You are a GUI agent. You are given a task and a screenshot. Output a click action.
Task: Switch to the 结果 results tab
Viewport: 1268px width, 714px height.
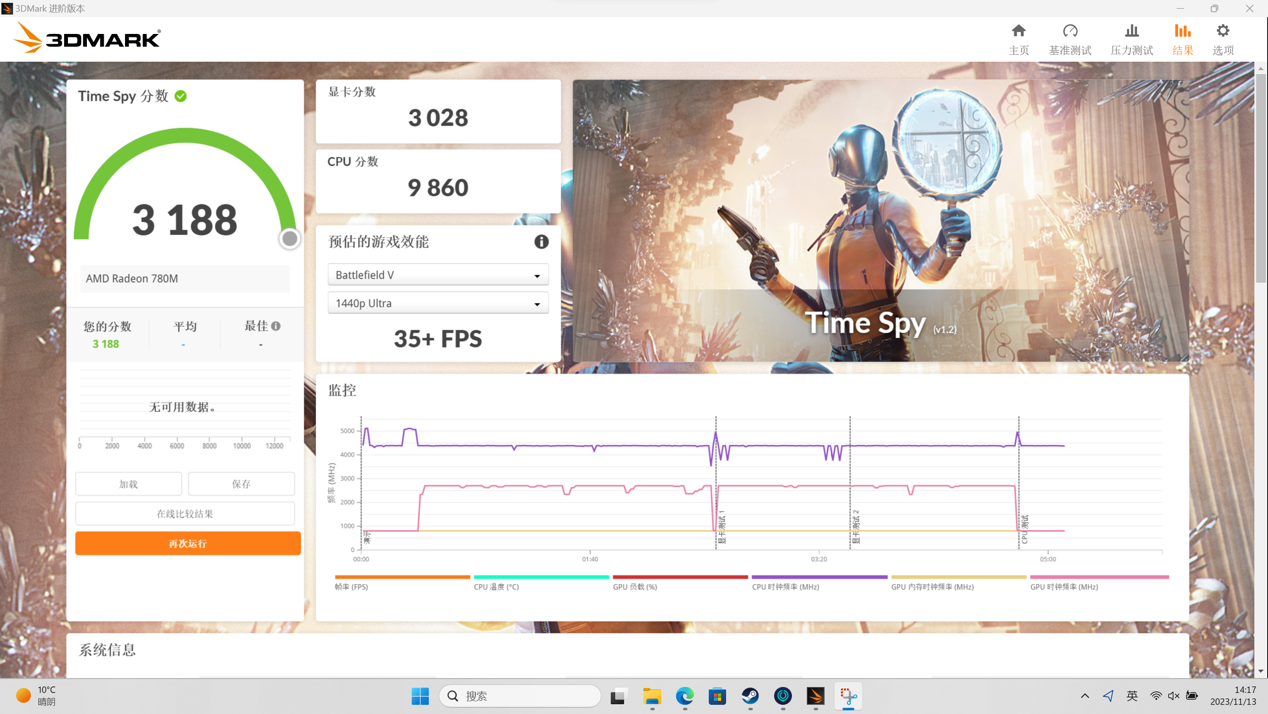pyautogui.click(x=1183, y=39)
